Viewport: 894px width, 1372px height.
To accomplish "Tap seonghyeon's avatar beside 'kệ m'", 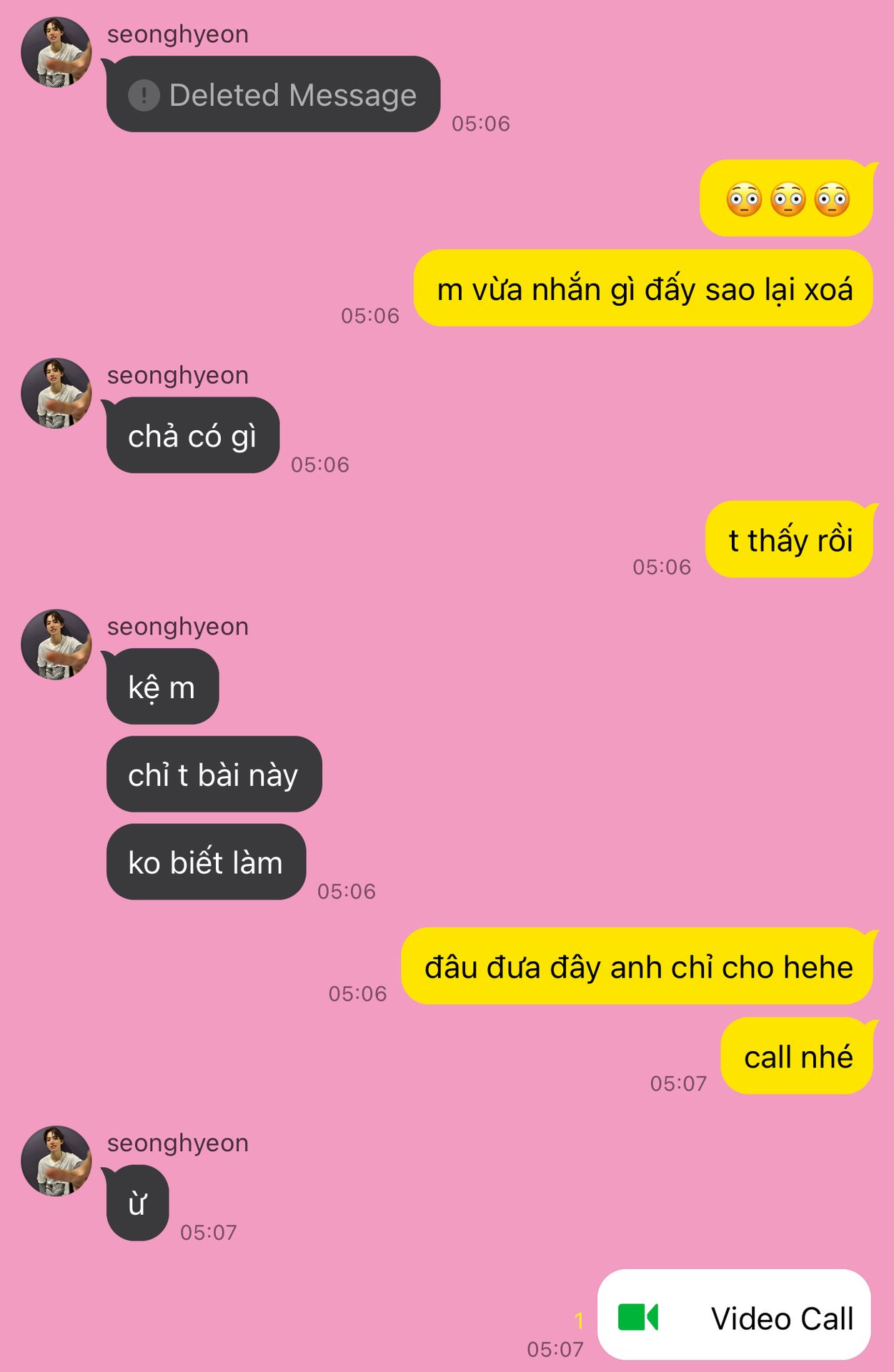I will [x=56, y=645].
